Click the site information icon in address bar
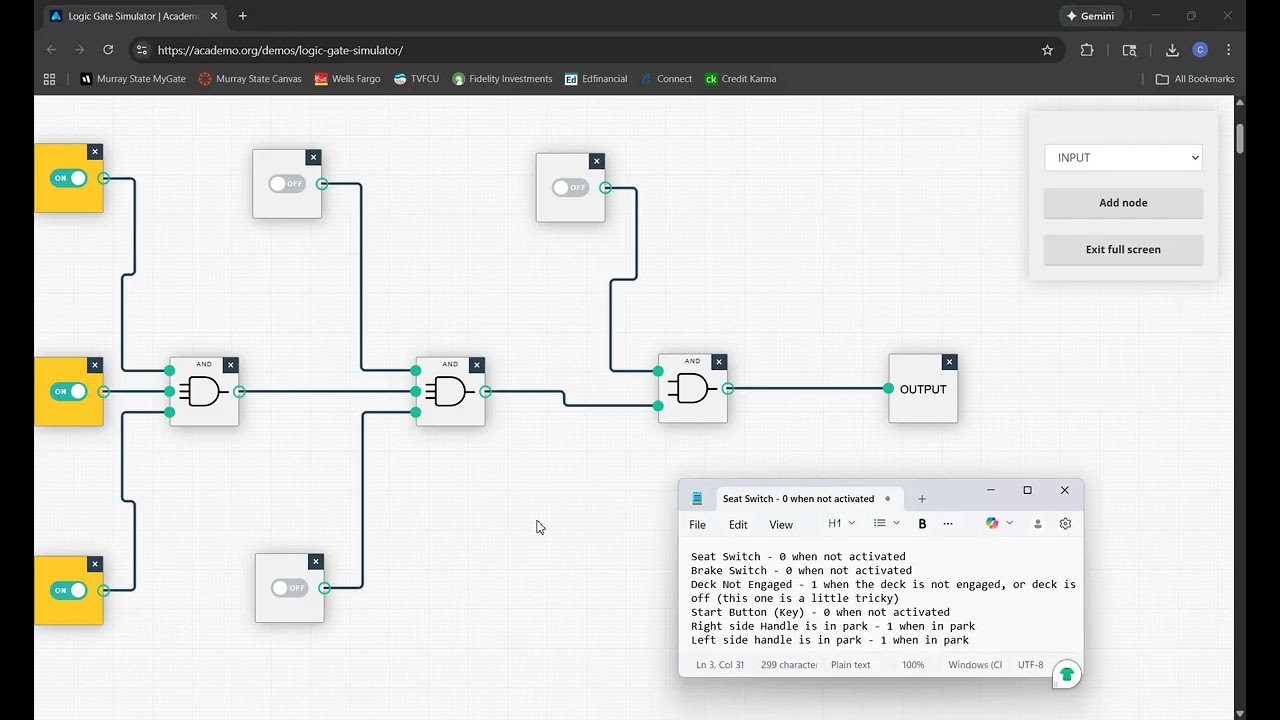This screenshot has width=1280, height=720. click(x=142, y=50)
